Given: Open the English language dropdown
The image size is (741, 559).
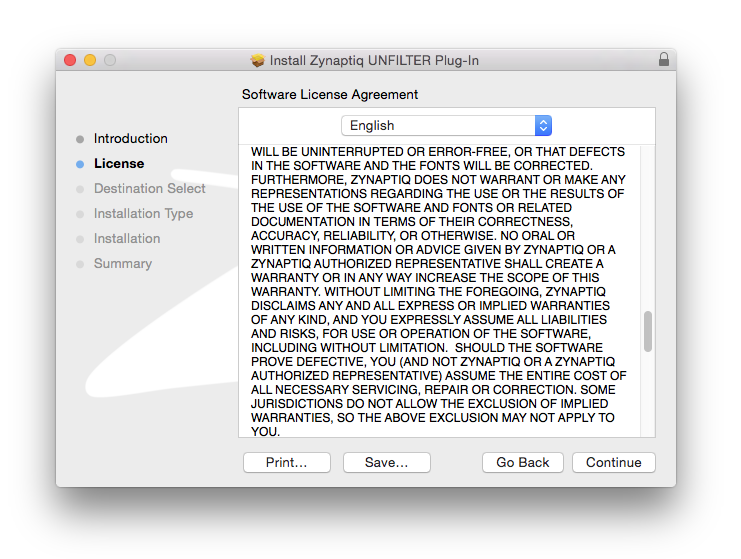Looking at the screenshot, I should [446, 126].
